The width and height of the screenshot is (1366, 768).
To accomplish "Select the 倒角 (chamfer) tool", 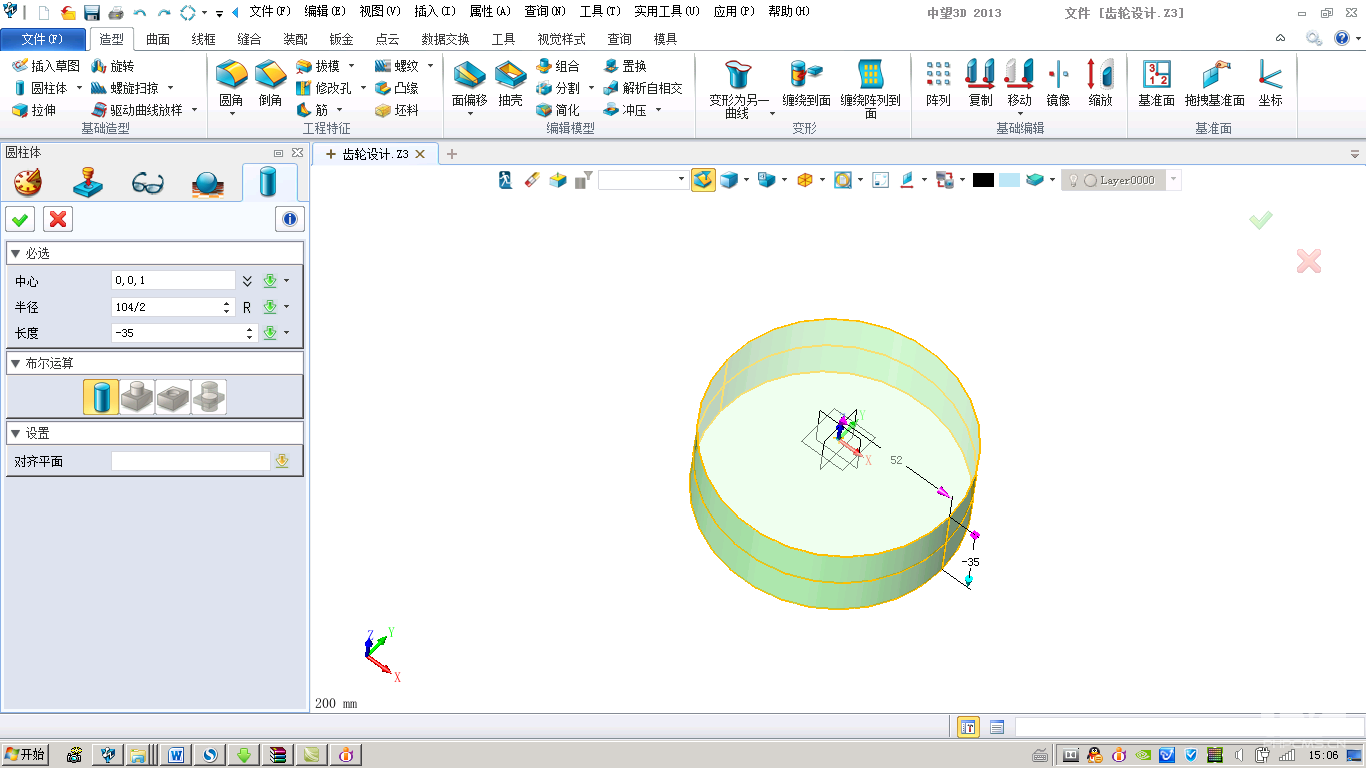I will [270, 76].
